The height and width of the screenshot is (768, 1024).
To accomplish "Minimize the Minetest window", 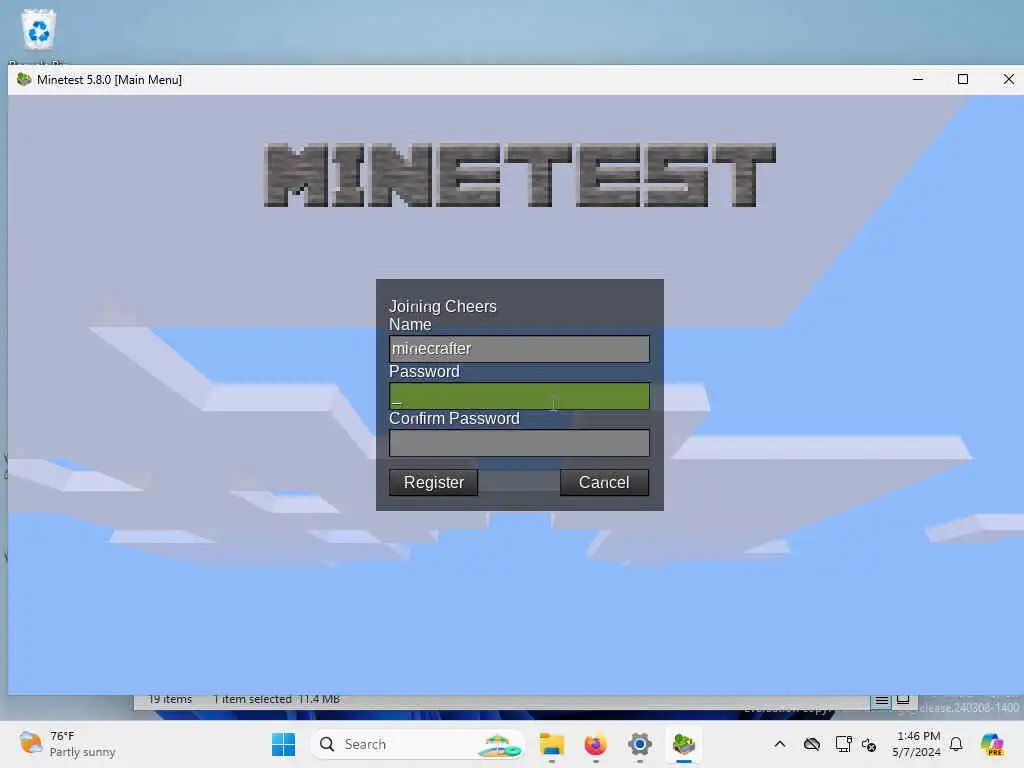I will coord(918,79).
